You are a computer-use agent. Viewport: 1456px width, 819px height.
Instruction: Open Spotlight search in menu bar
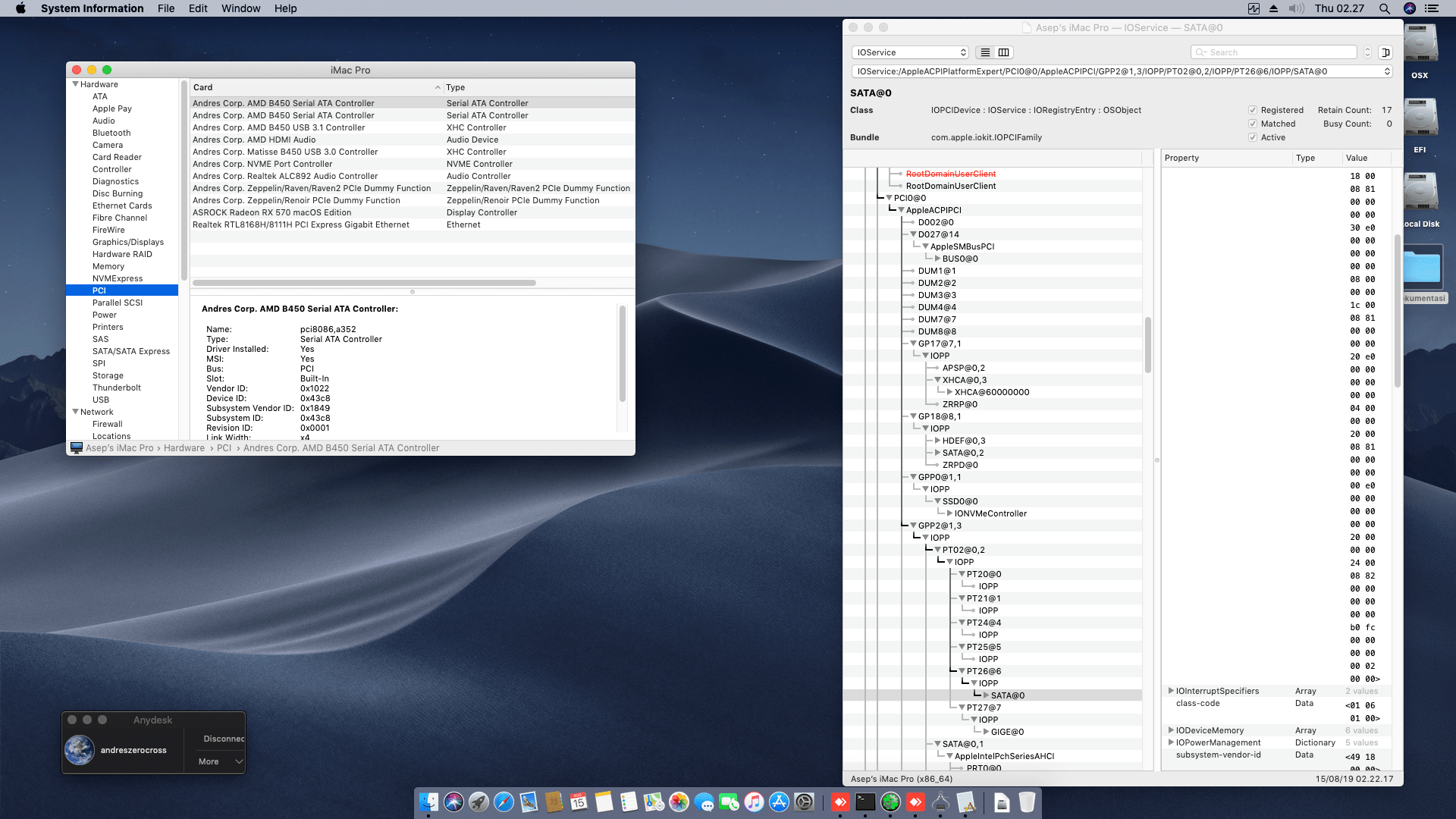pyautogui.click(x=1384, y=8)
